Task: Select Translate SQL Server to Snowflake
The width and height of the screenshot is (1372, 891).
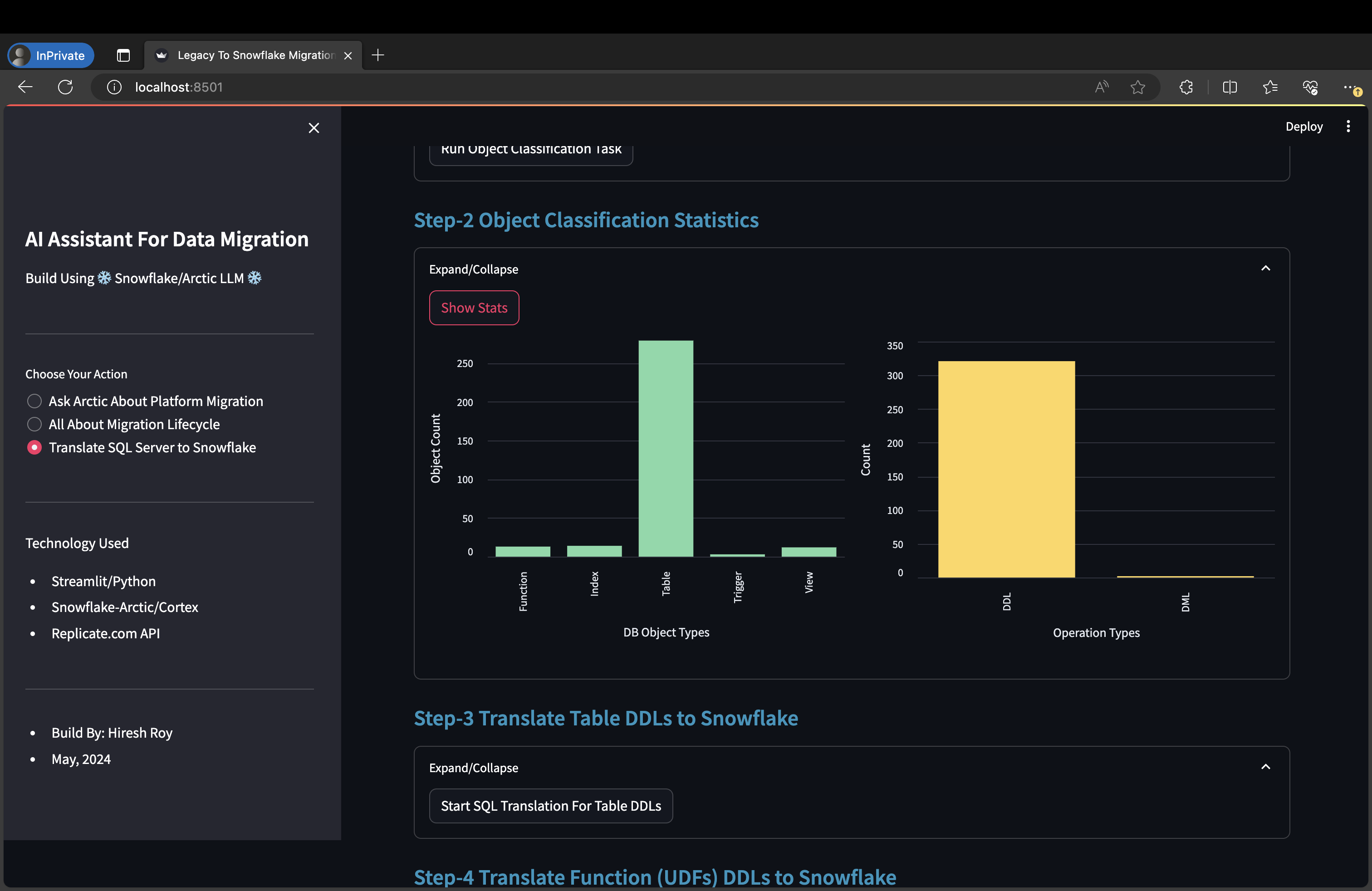Action: click(x=34, y=448)
